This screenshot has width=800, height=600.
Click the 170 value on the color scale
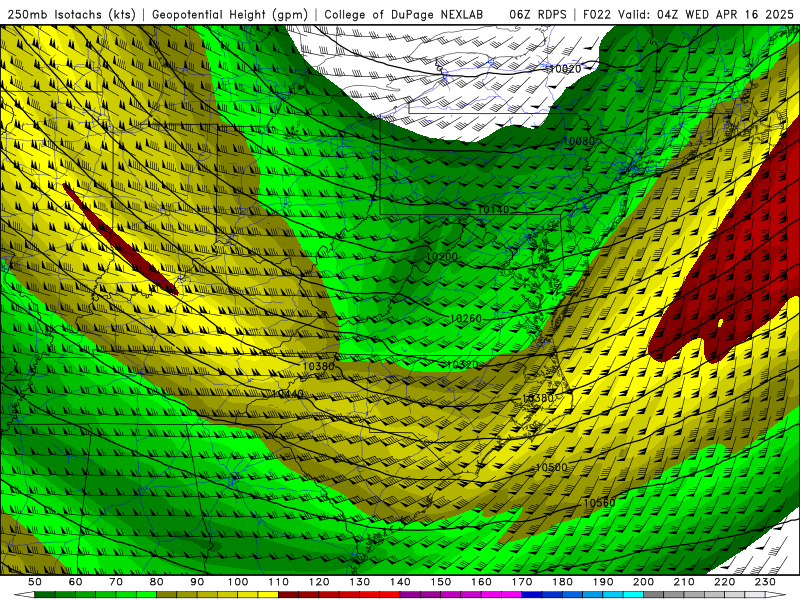pyautogui.click(x=522, y=582)
